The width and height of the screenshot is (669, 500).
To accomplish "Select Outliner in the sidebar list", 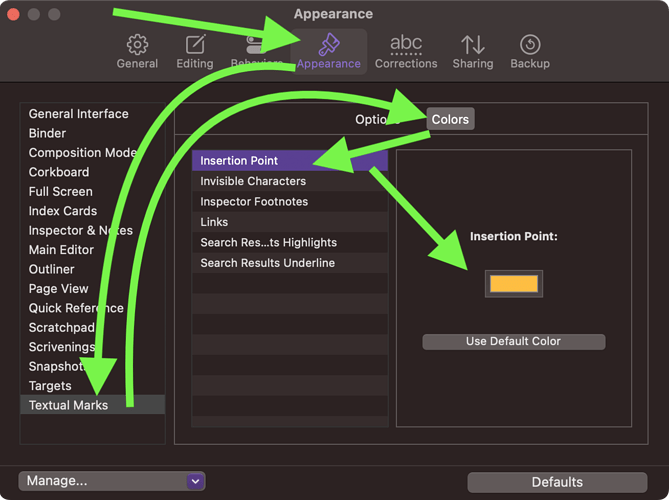I will coord(93,270).
